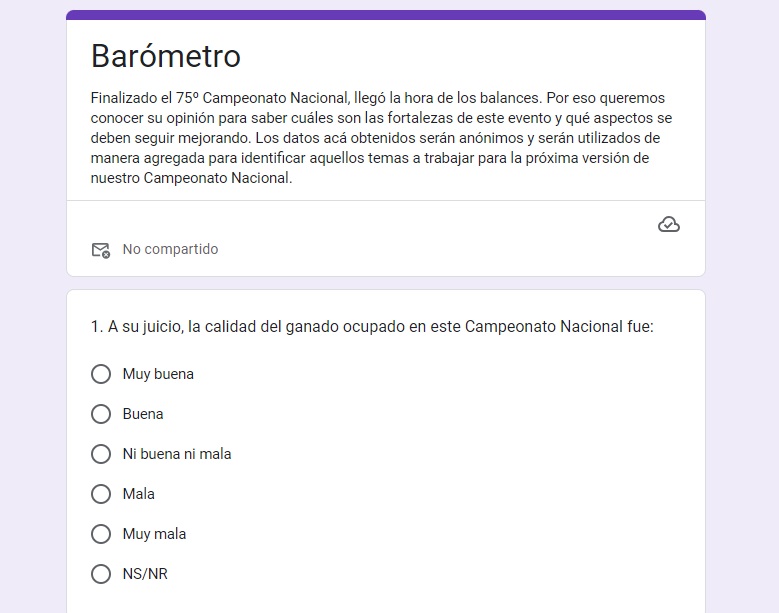Click the form description paragraph
The height and width of the screenshot is (613, 779).
click(381, 138)
